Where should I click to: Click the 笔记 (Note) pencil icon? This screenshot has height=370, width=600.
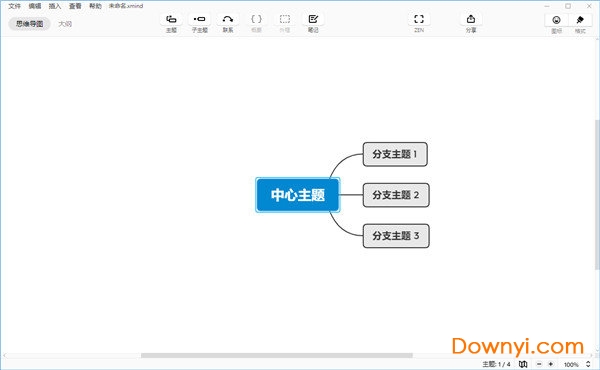point(313,19)
